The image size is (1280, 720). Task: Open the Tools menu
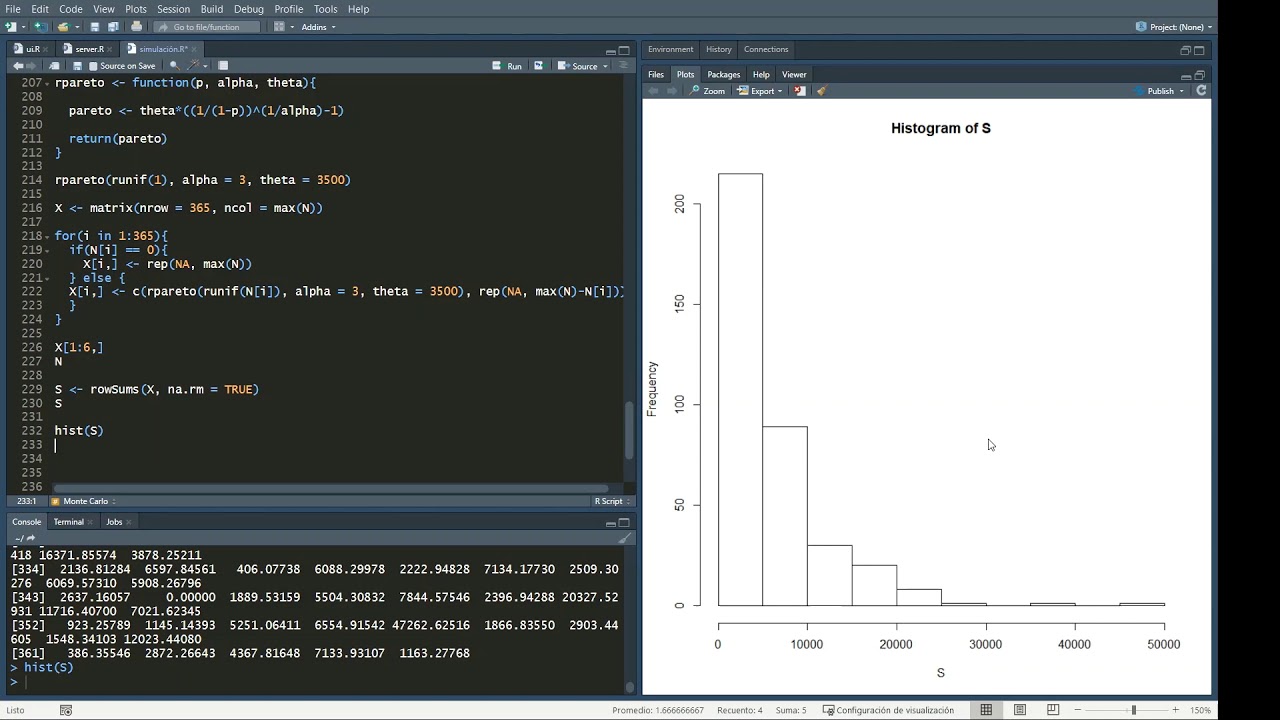click(326, 9)
